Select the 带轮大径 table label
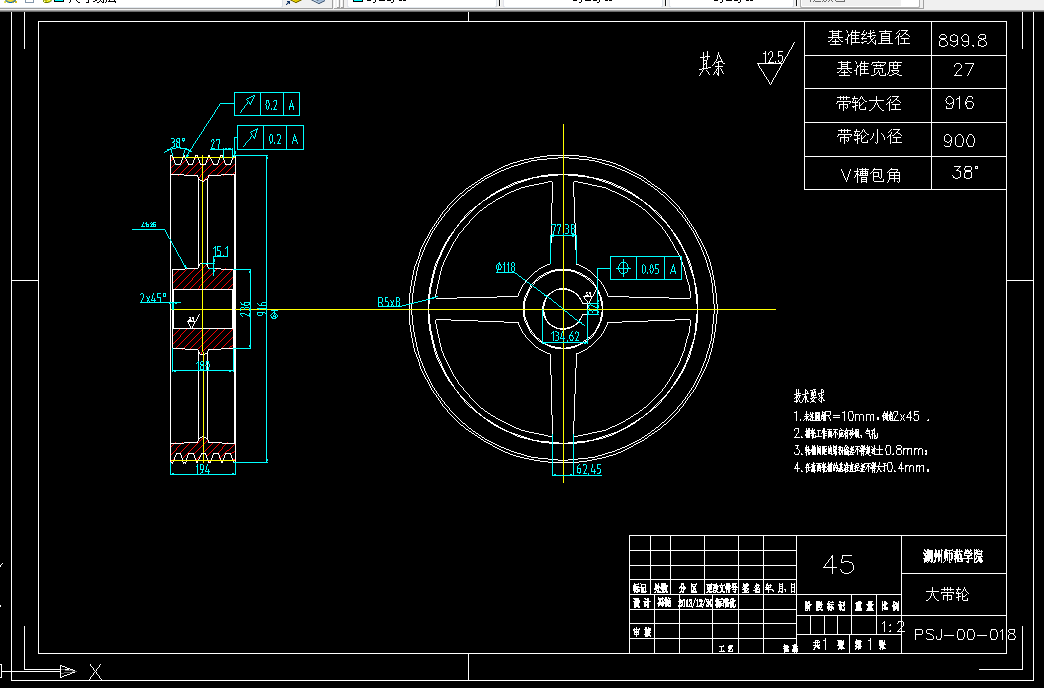Screen dimensions: 1044x688 [x=869, y=103]
